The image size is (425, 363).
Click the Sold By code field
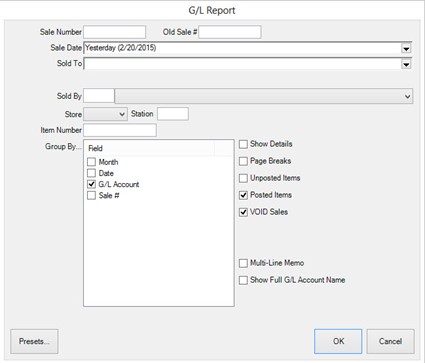tap(99, 96)
